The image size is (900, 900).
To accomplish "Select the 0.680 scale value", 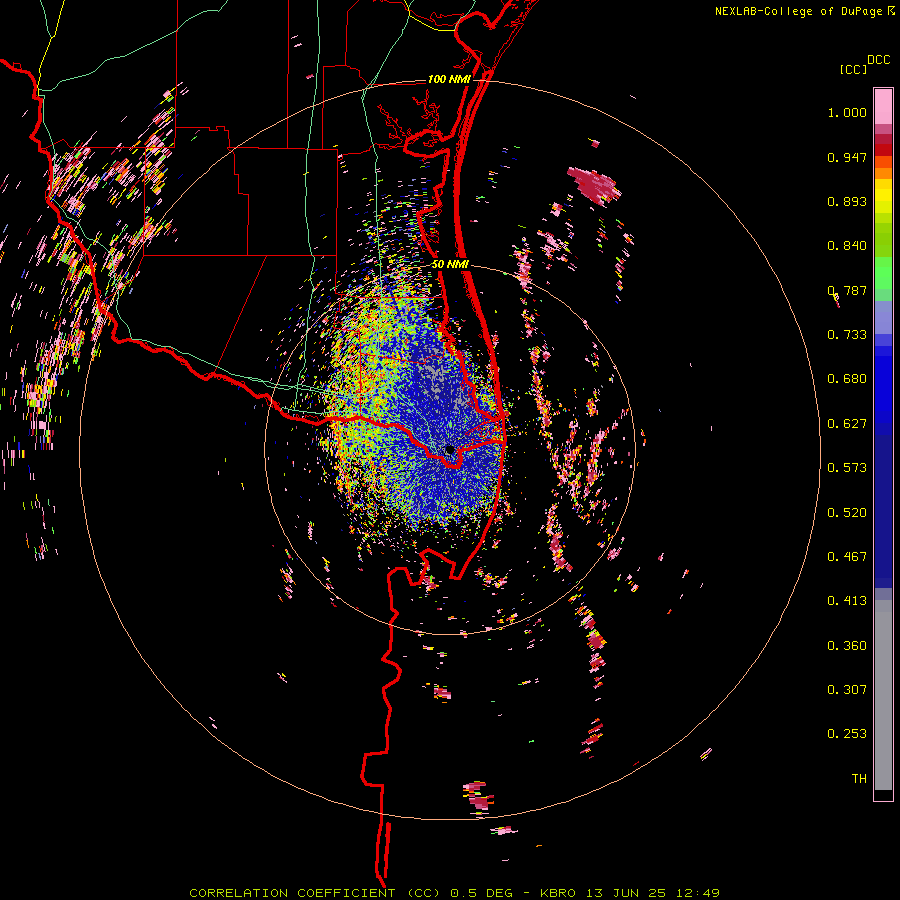I will click(847, 379).
